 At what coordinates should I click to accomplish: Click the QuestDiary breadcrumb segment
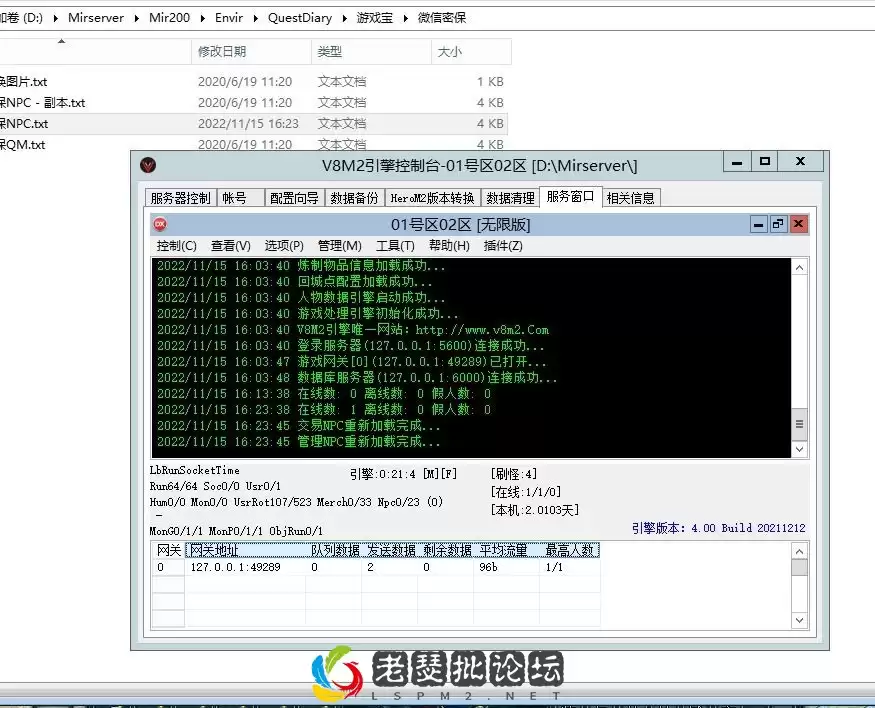[x=300, y=18]
